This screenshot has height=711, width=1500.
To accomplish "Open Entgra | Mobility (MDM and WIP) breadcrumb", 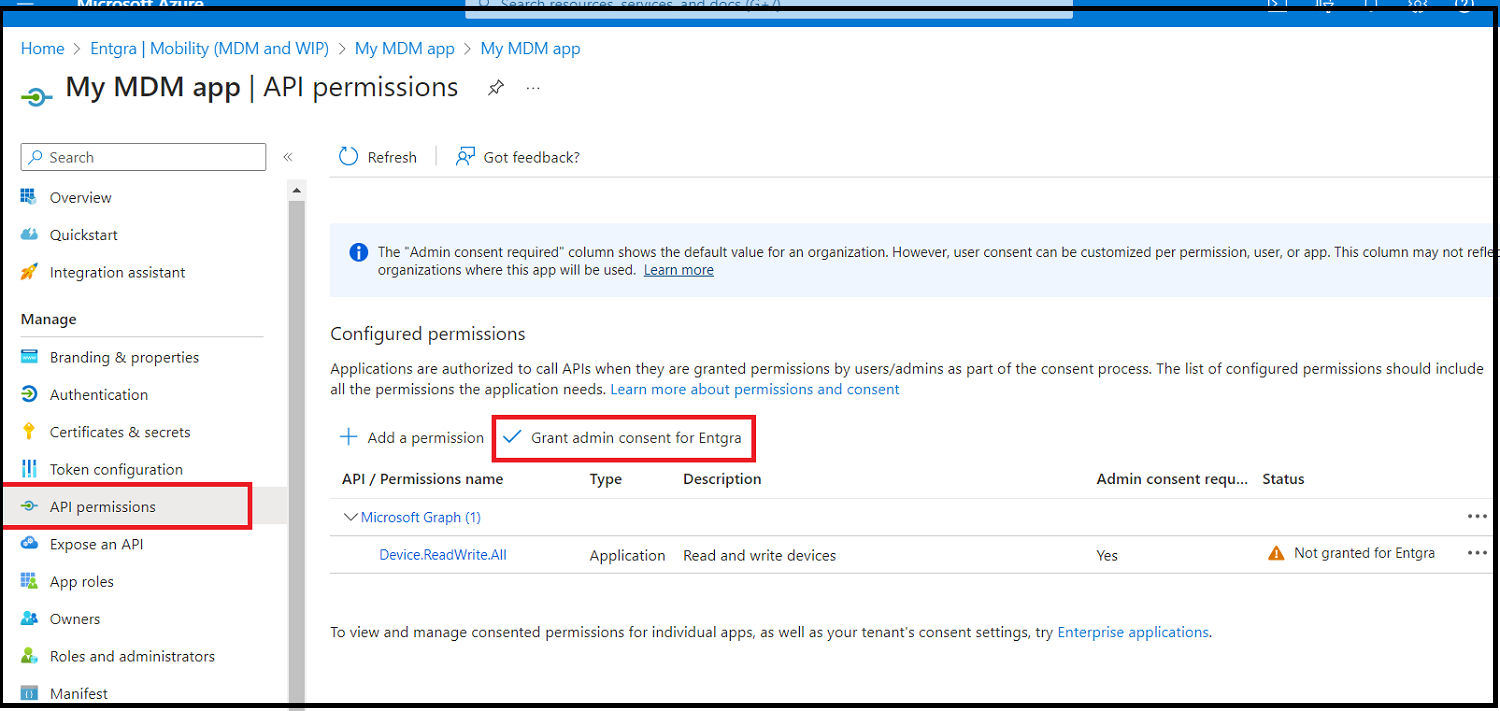I will [209, 48].
